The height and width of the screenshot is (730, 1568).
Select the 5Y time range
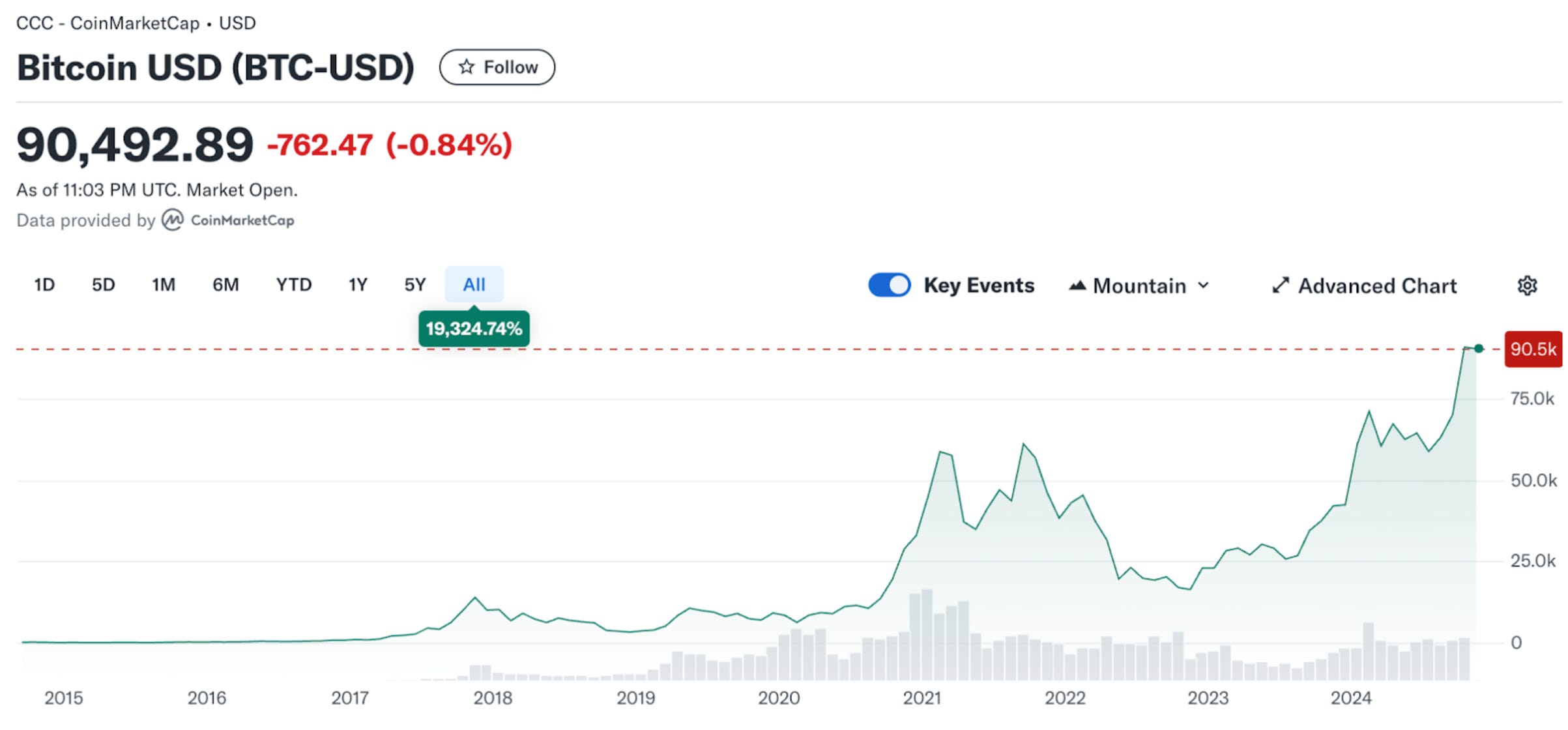tap(414, 285)
